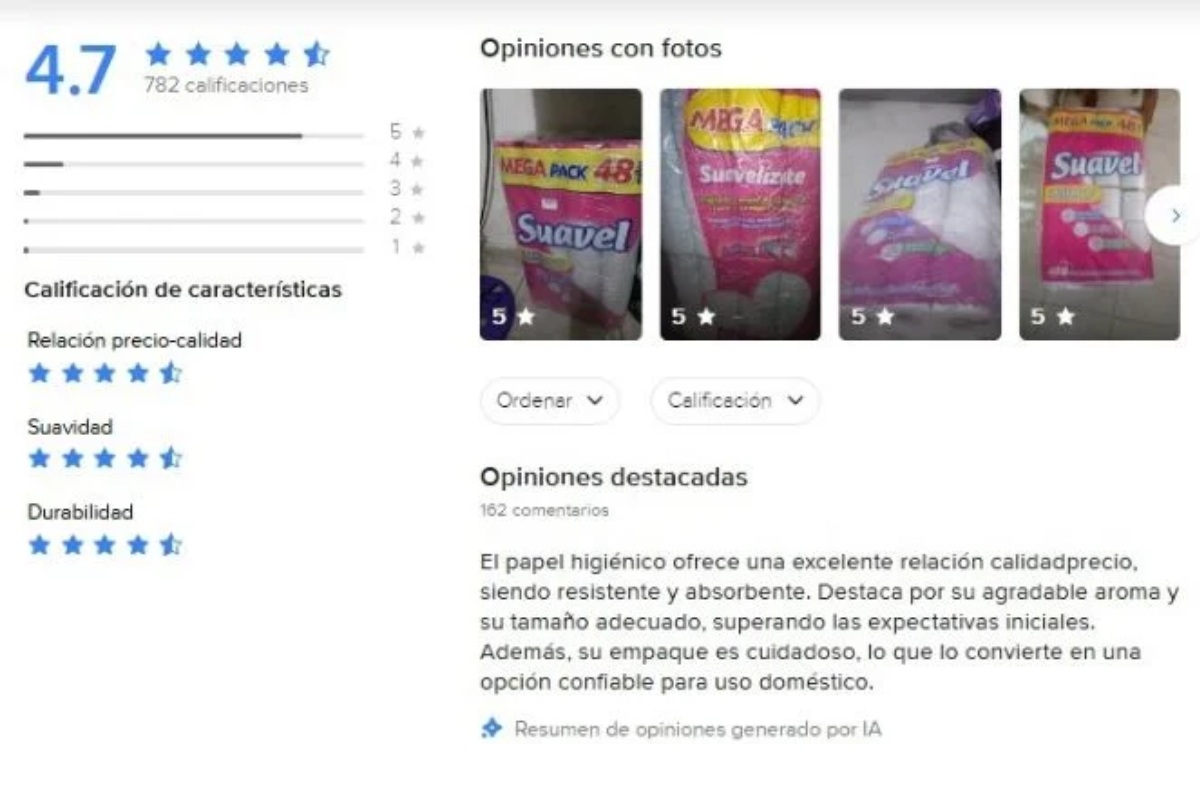The height and width of the screenshot is (795, 1200).
Task: Select the 2 star rating row
Action: 225,217
